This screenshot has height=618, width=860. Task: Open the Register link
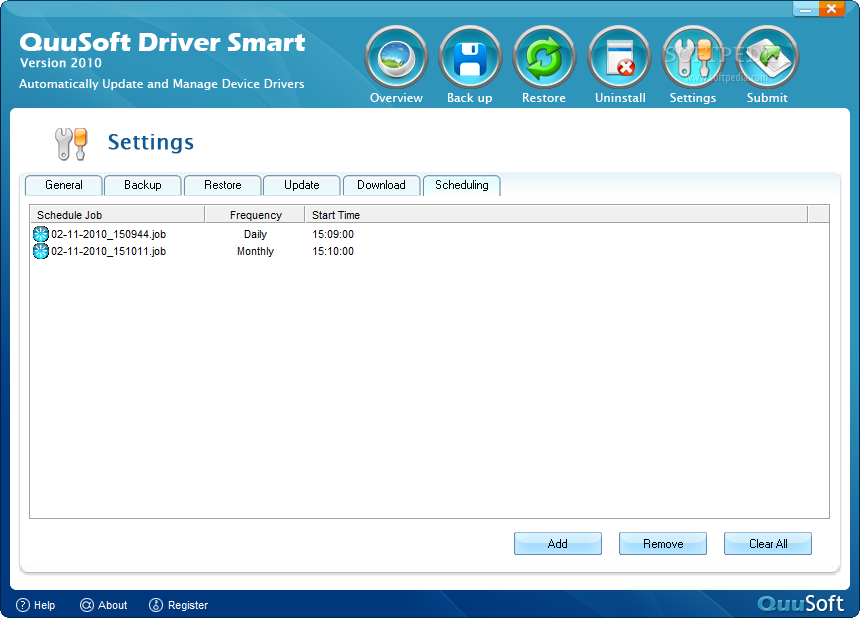[188, 605]
